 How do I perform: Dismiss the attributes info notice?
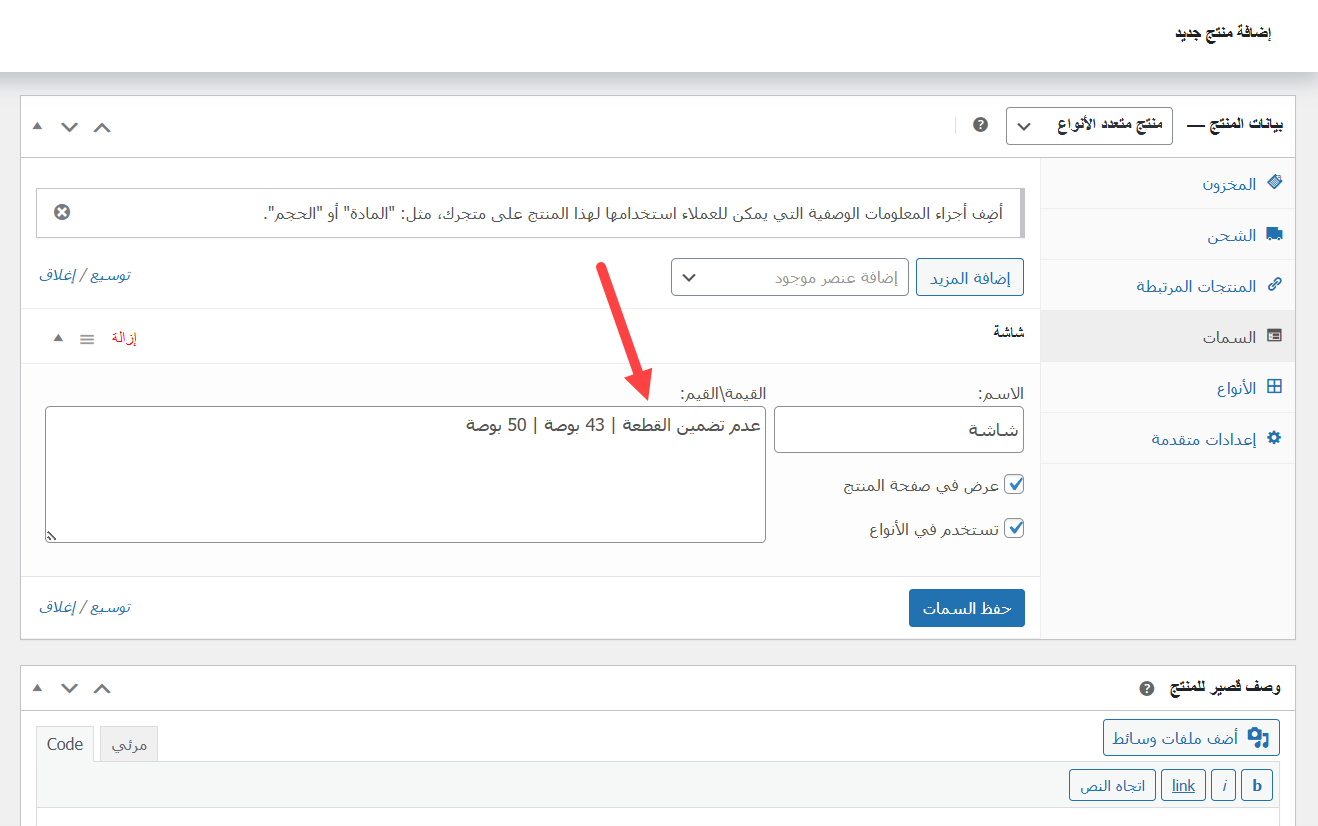click(x=62, y=212)
